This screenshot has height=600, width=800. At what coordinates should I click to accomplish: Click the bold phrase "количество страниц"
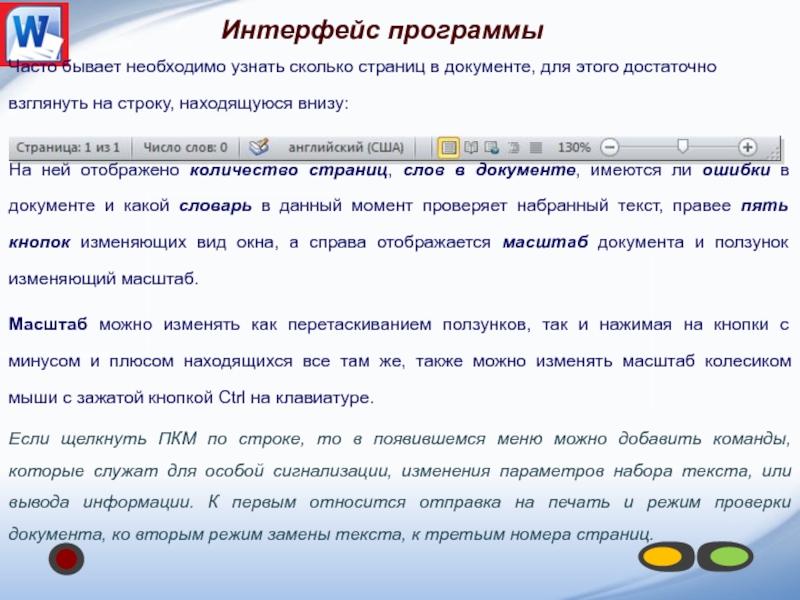pyautogui.click(x=288, y=170)
